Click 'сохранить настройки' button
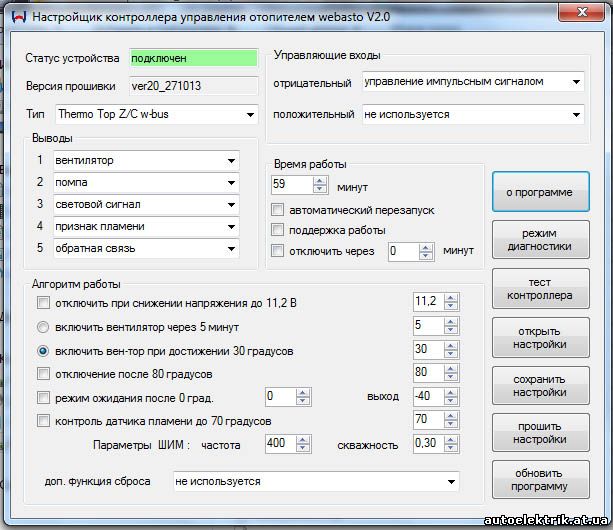The width and height of the screenshot is (613, 530). tap(541, 386)
